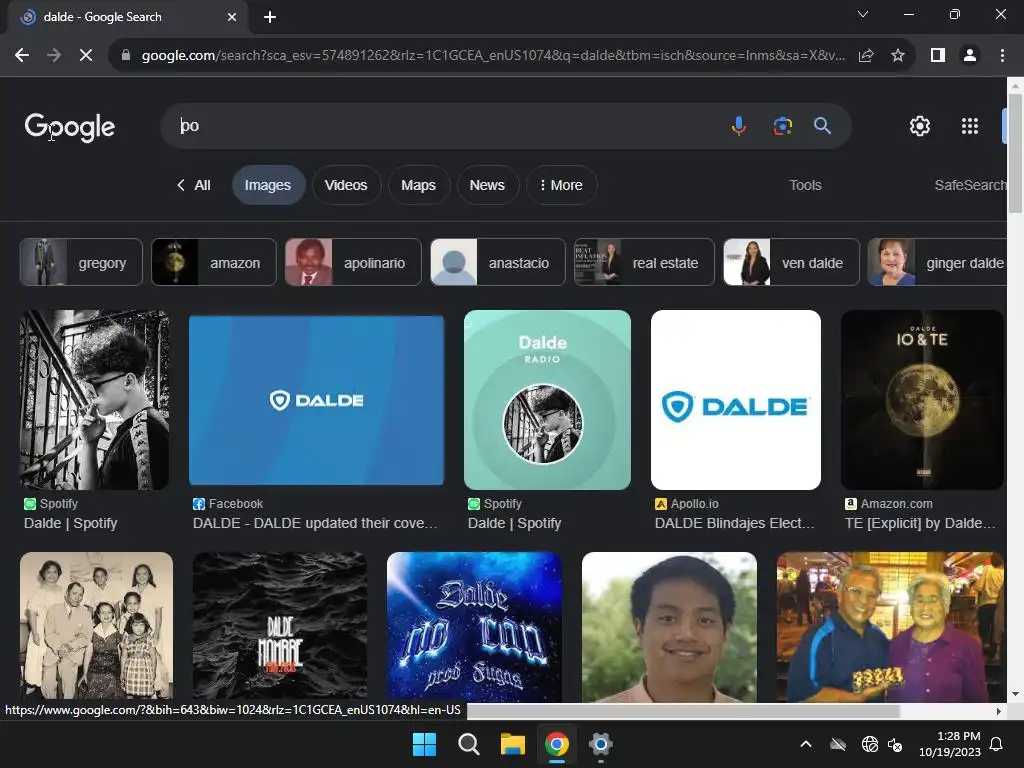Open the Dalde Radio Spotify image
Image resolution: width=1024 pixels, height=768 pixels.
547,400
